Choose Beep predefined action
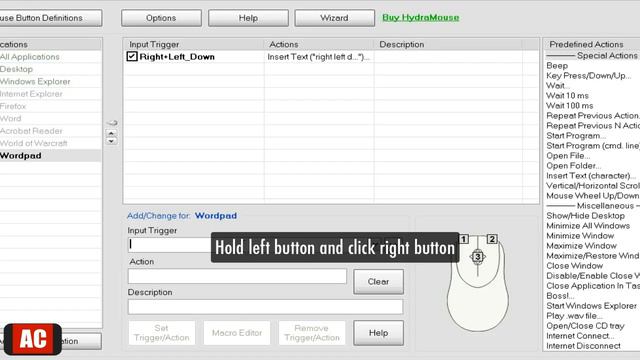The image size is (640, 360). [x=557, y=66]
